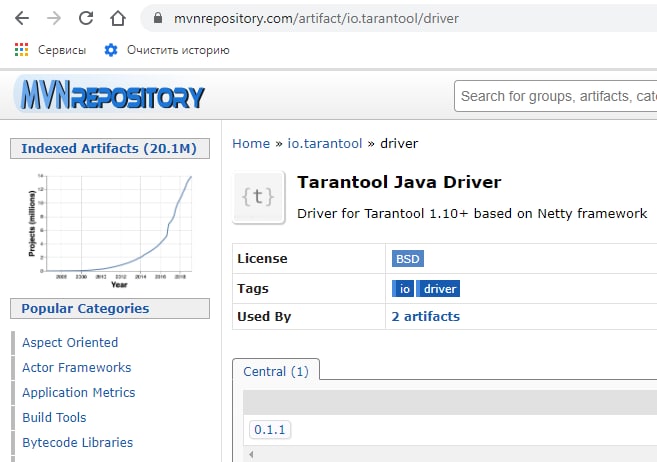The image size is (657, 462).
Task: Open the io tag
Action: tap(403, 289)
